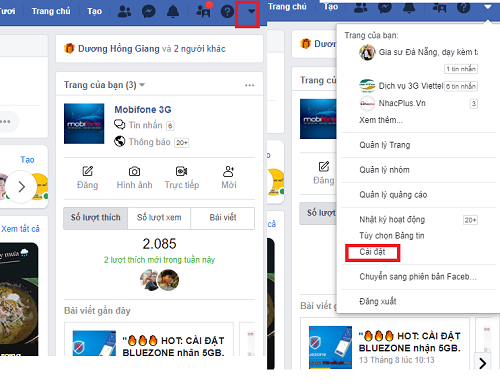Click the Watch/groups icon with red badge

tap(203, 11)
